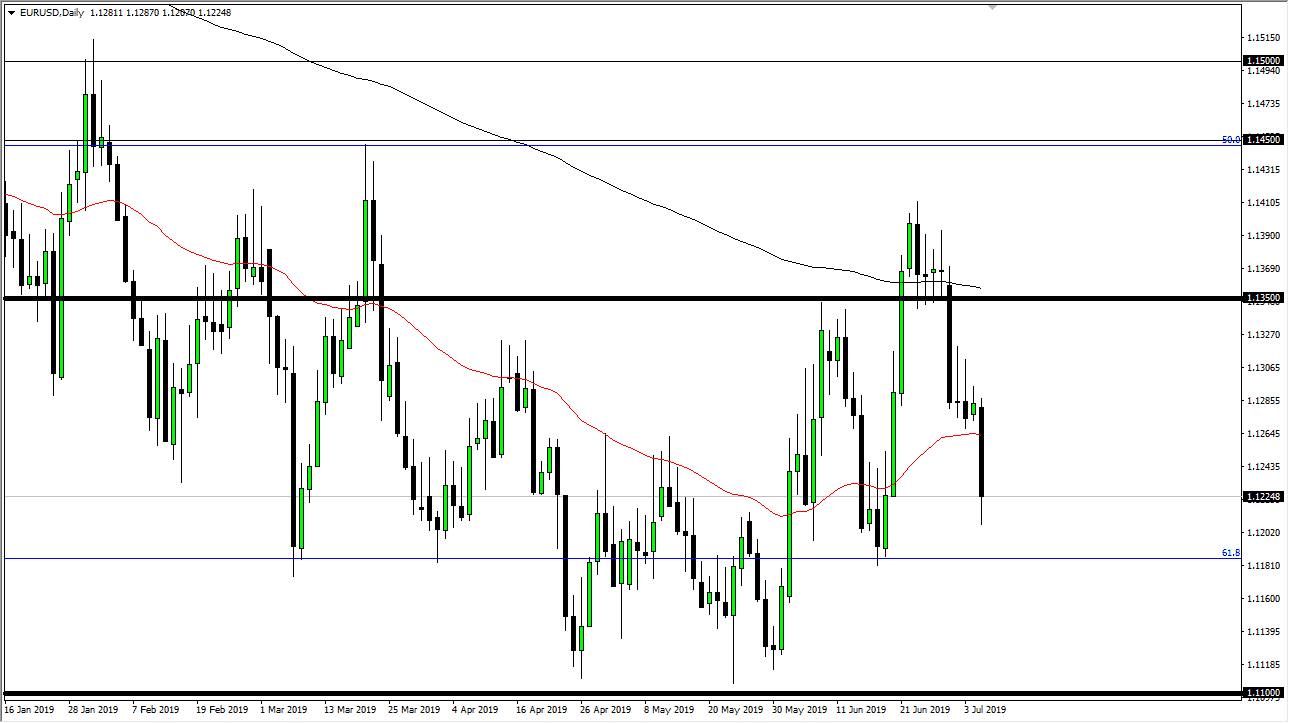
Task: Click the 1 Mar 2019 date label
Action: 285,711
